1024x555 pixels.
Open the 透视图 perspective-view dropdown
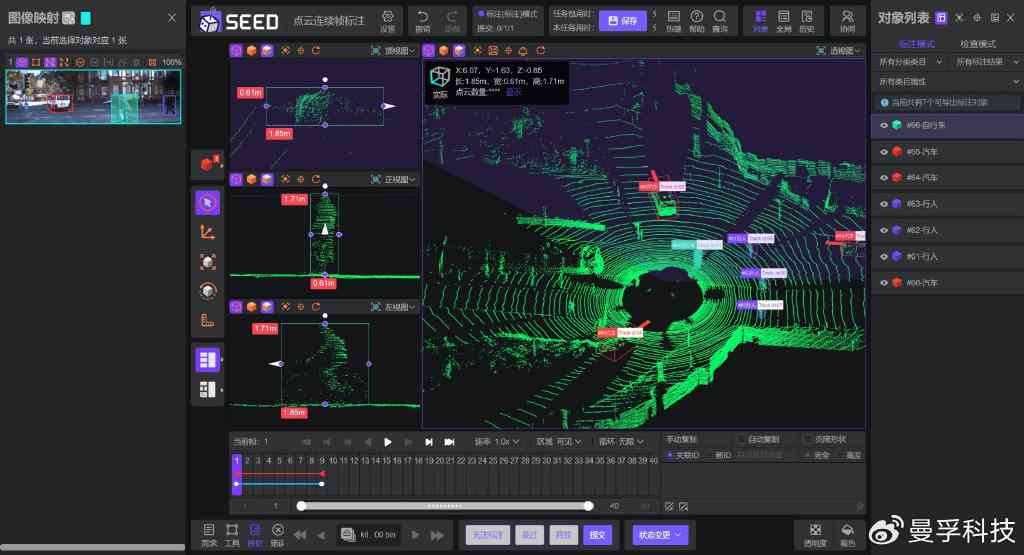839,50
